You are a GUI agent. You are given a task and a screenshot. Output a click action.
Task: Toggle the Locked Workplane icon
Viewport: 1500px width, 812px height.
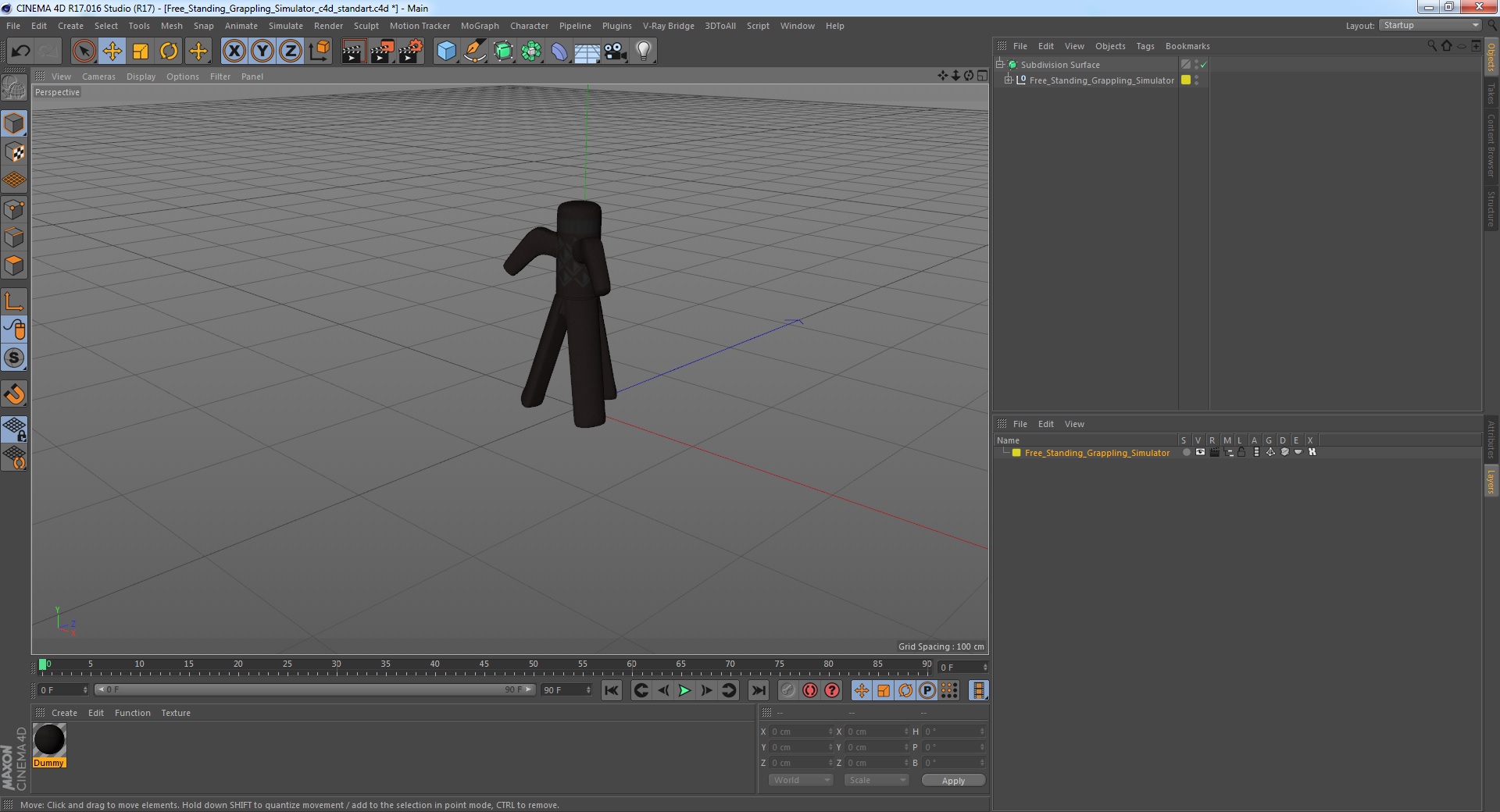tap(14, 429)
